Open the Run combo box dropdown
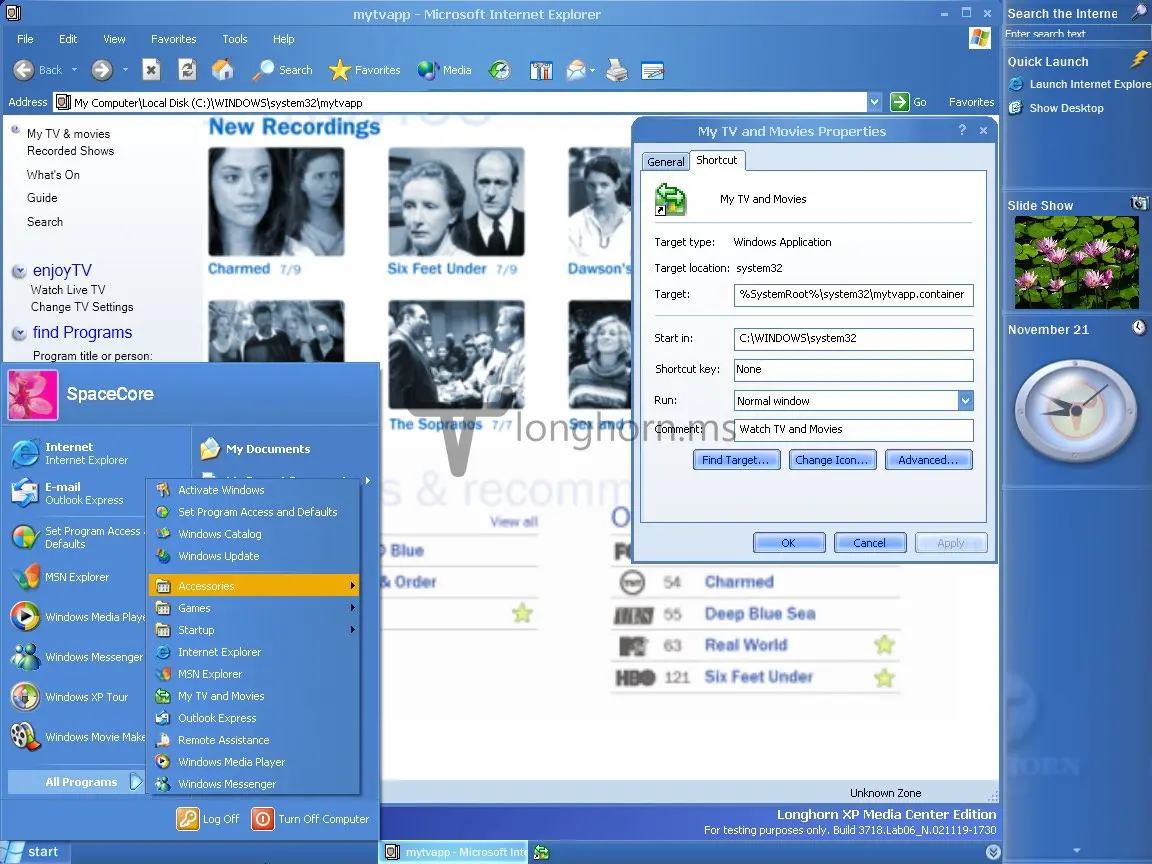The width and height of the screenshot is (1152, 864). click(965, 400)
